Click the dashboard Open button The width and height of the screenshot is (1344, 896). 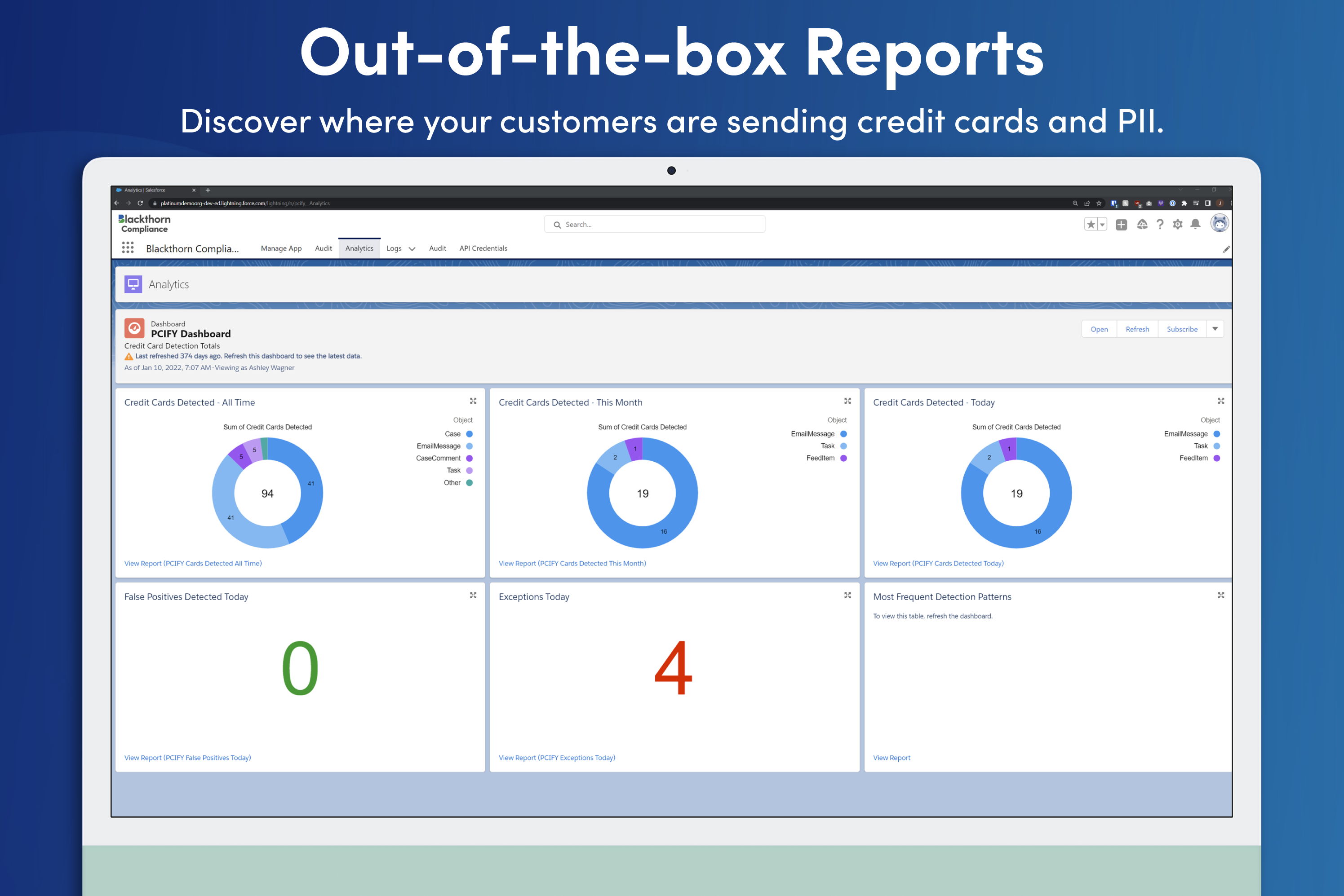1099,329
